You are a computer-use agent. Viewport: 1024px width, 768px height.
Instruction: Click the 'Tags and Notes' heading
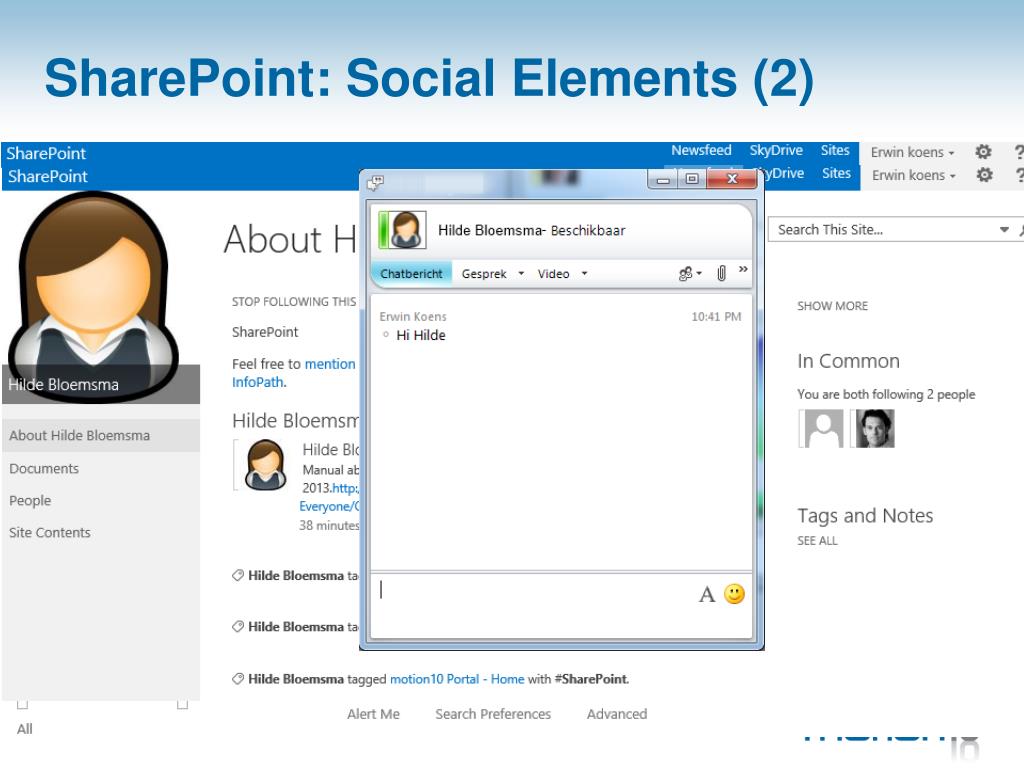(865, 516)
